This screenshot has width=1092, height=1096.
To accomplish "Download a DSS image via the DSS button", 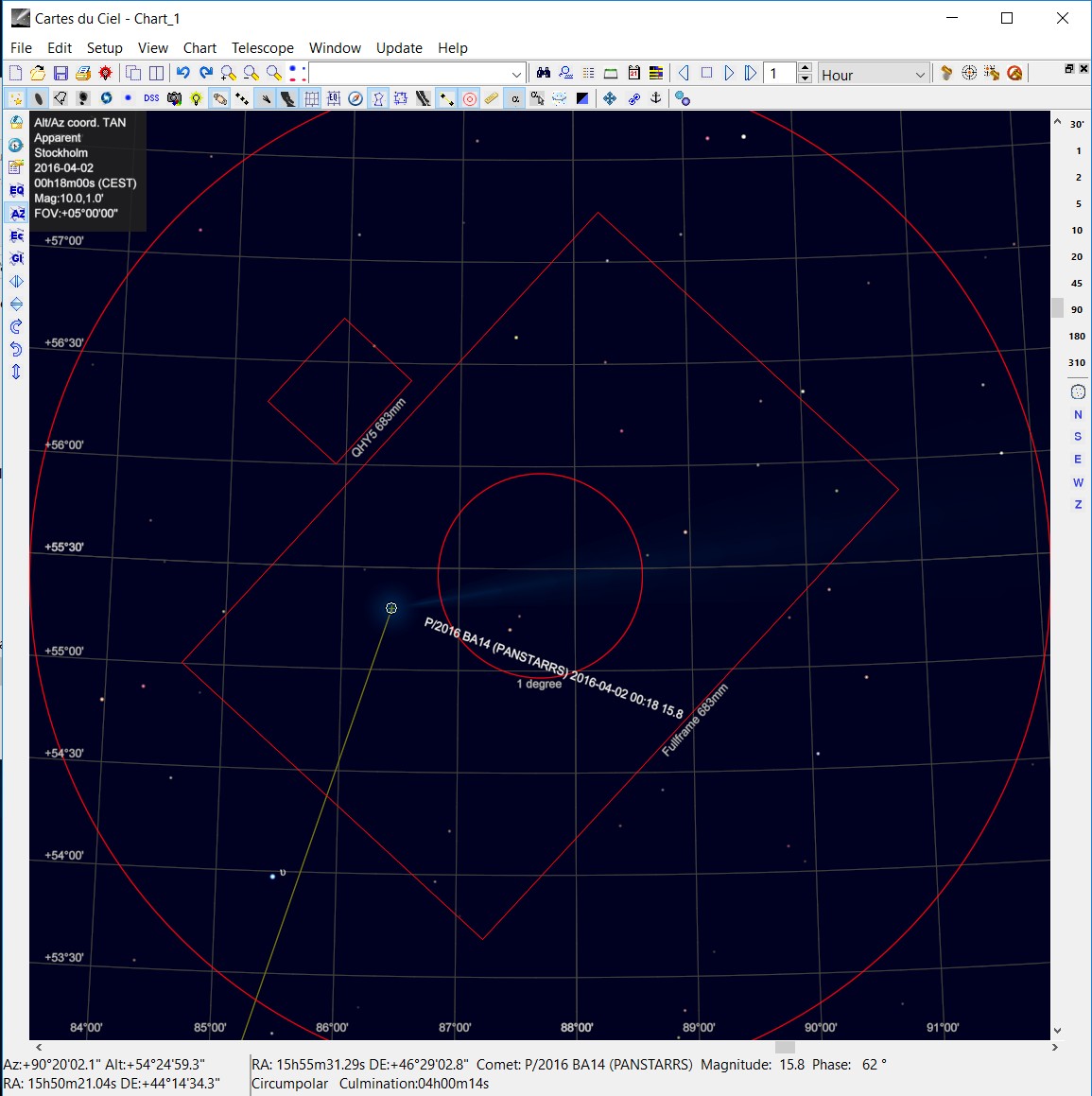I will point(151,98).
